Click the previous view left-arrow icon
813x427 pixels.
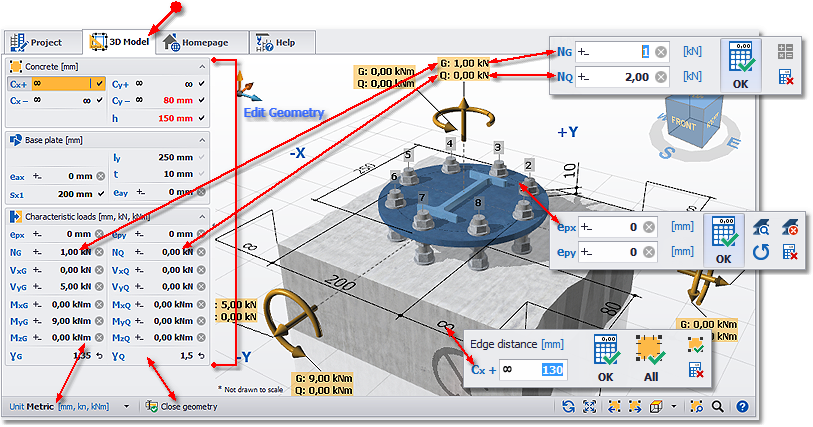coord(613,407)
